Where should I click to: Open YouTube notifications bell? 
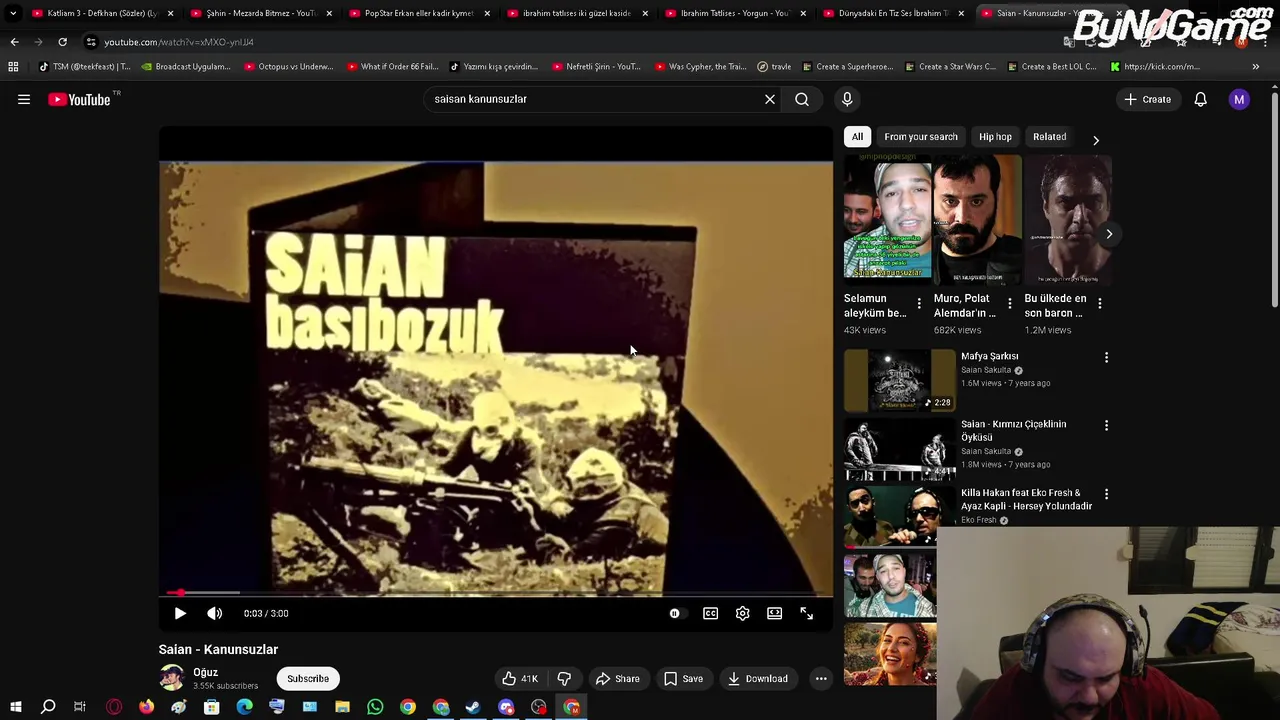1200,99
